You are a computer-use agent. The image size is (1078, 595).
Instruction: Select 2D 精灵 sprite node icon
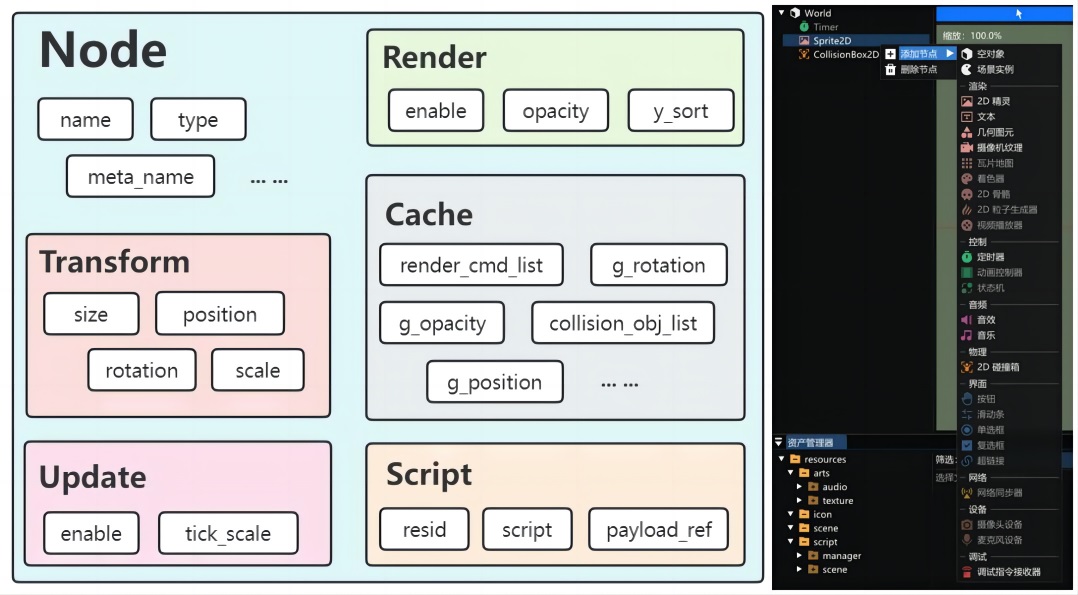tap(966, 102)
